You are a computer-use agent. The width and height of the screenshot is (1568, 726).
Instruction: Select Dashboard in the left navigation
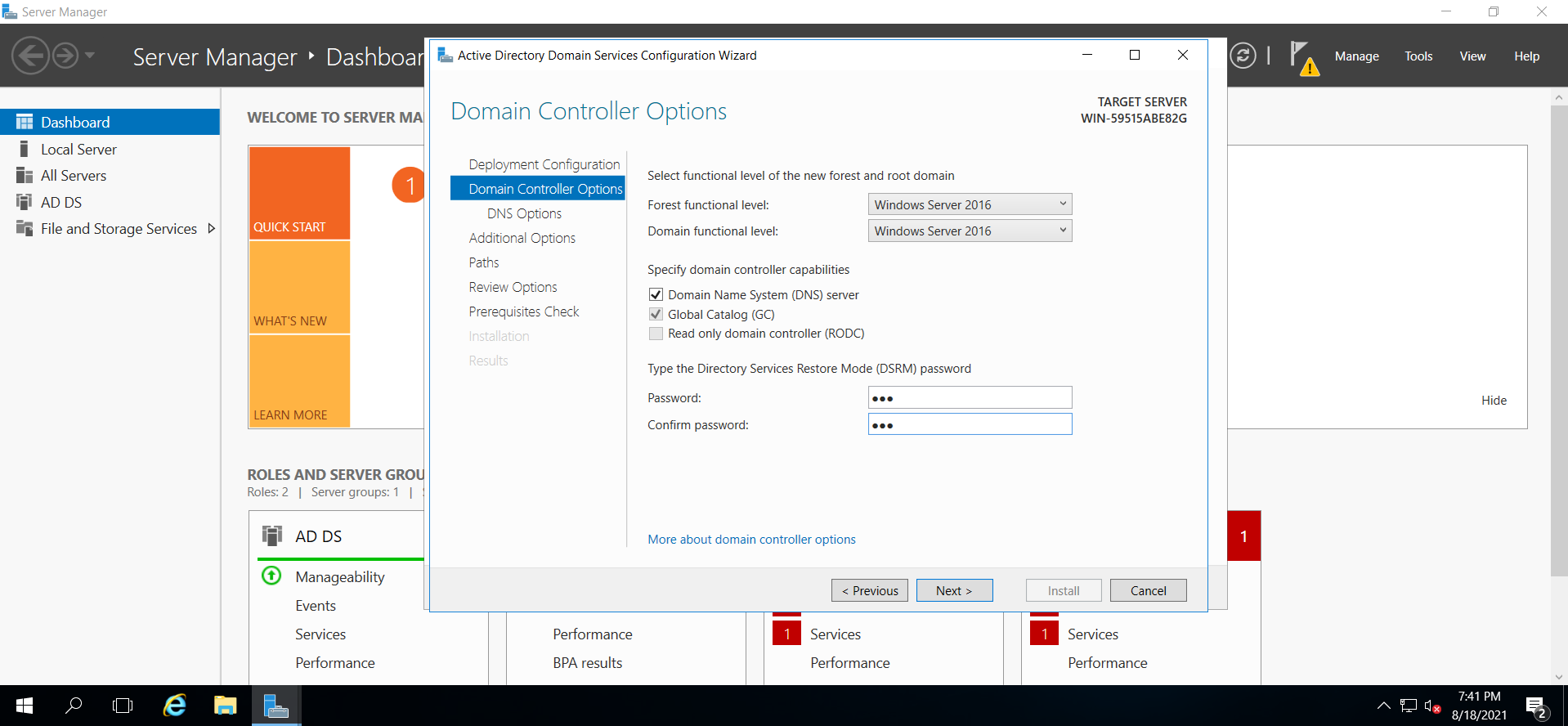click(110, 122)
